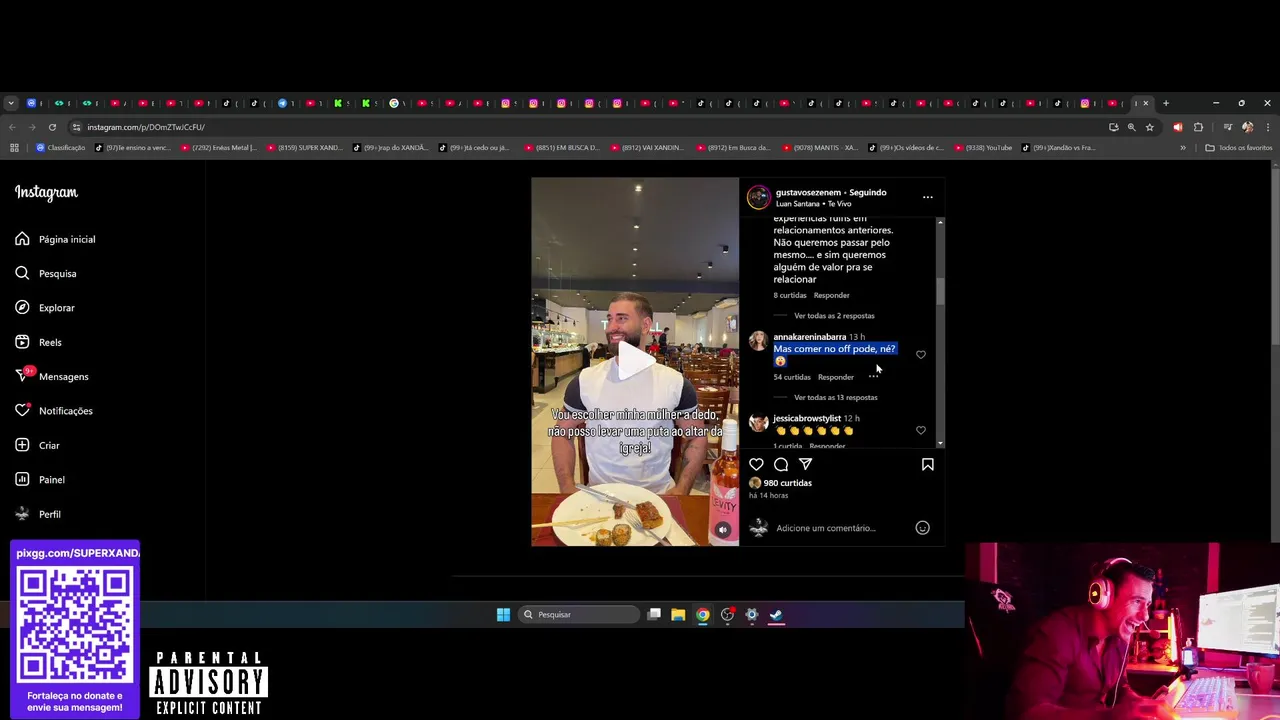This screenshot has width=1280, height=720.
Task: Click the comments panel scrollbar thumb
Action: (x=939, y=289)
